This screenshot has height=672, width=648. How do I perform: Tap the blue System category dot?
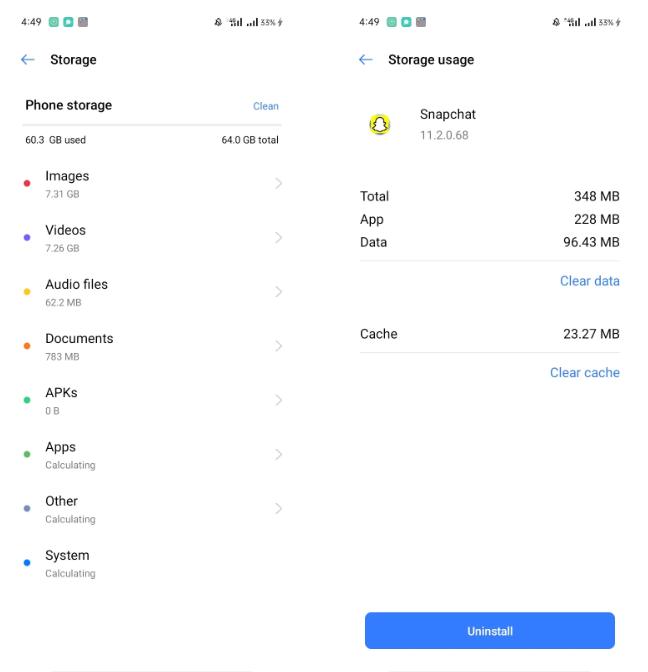tap(27, 563)
